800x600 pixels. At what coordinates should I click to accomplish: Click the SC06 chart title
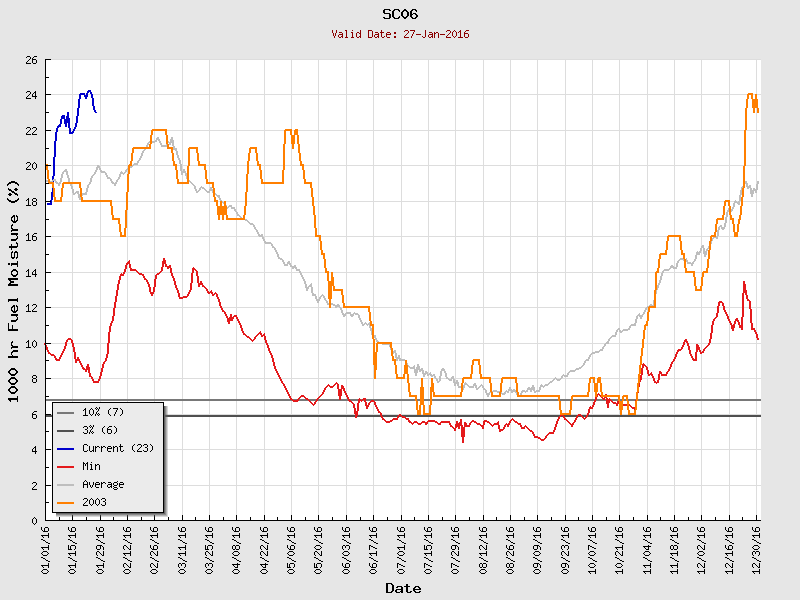[x=400, y=14]
